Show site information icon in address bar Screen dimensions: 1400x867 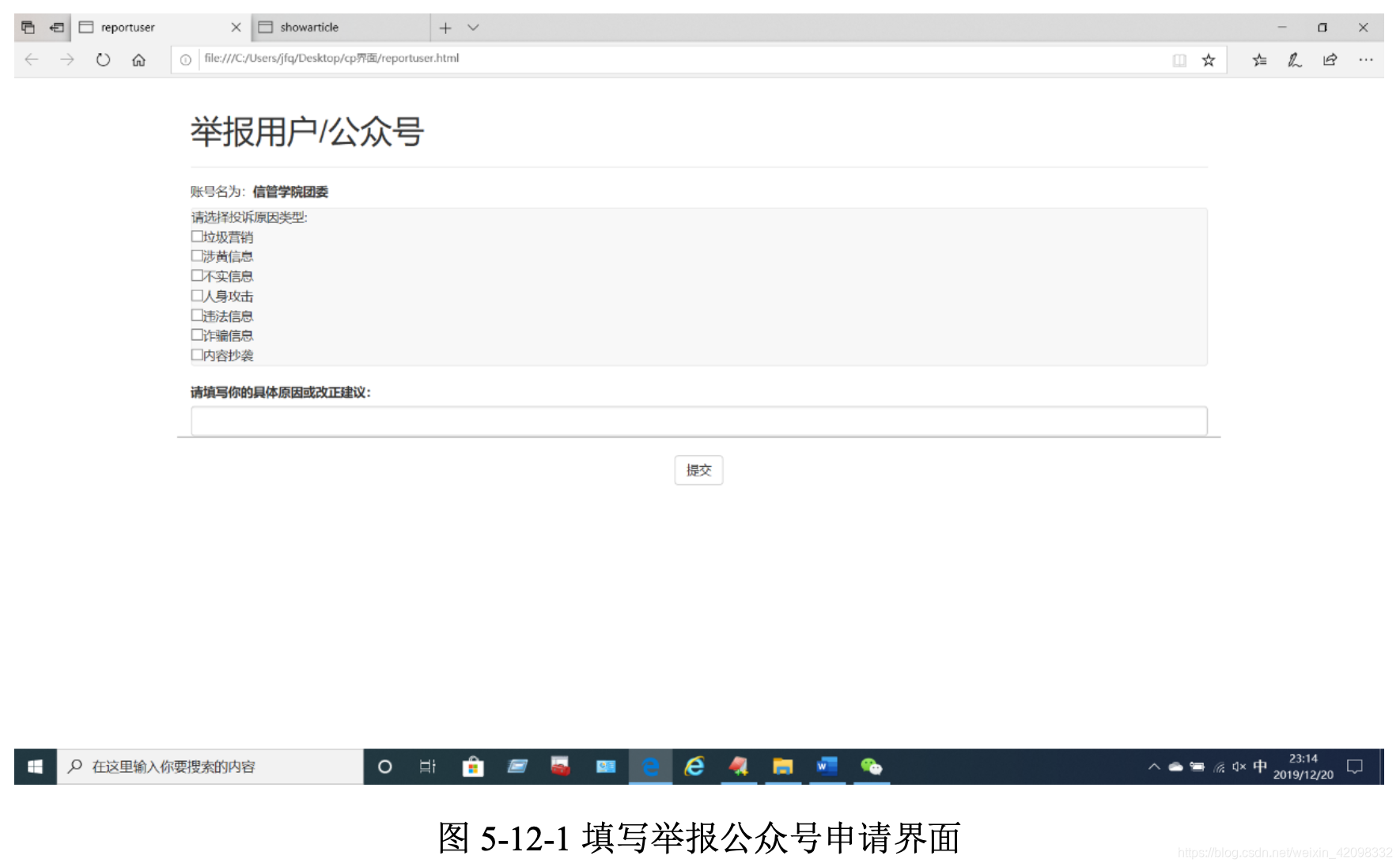(186, 59)
